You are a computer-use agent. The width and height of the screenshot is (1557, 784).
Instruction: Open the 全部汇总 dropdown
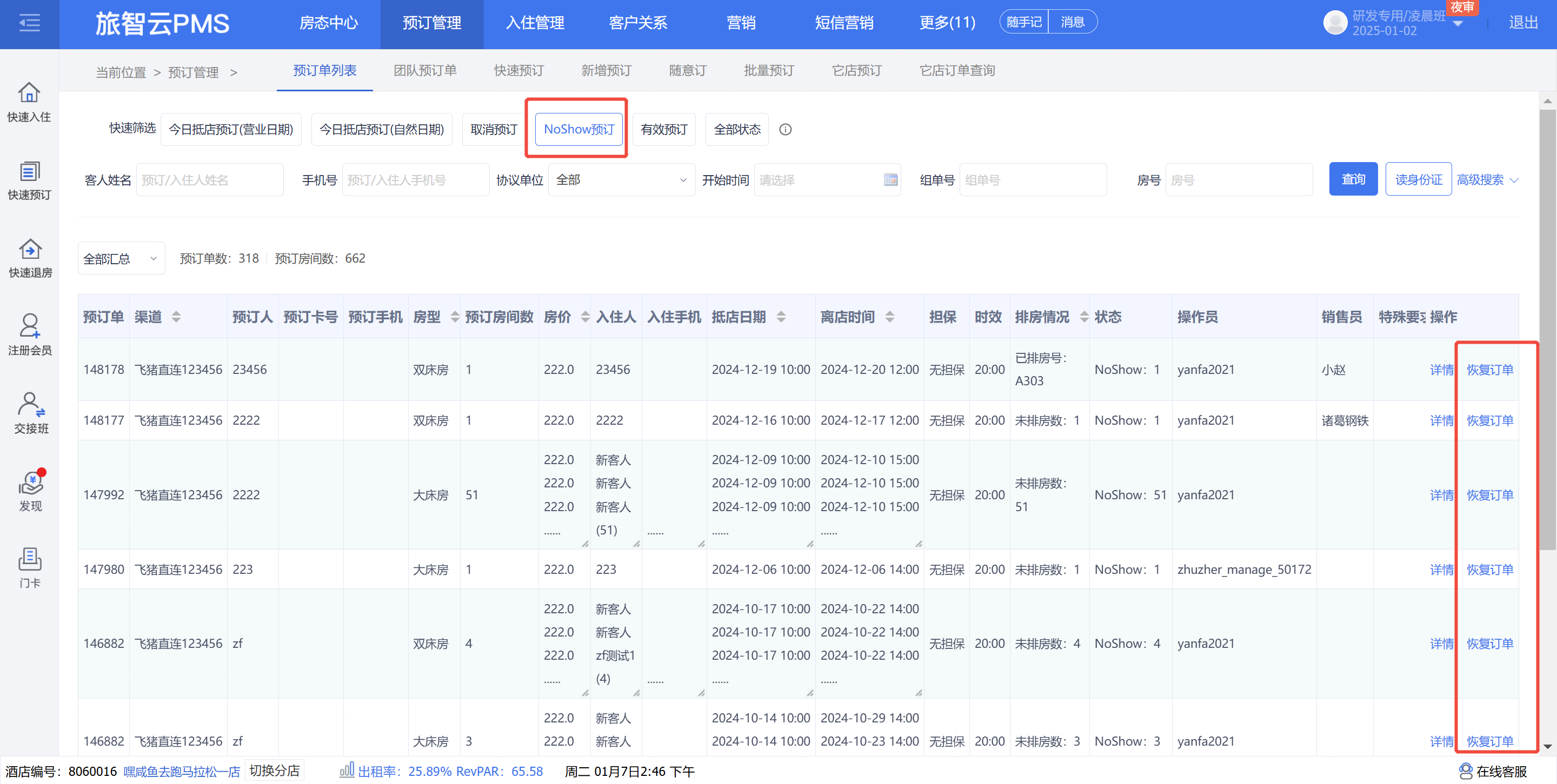pos(121,258)
